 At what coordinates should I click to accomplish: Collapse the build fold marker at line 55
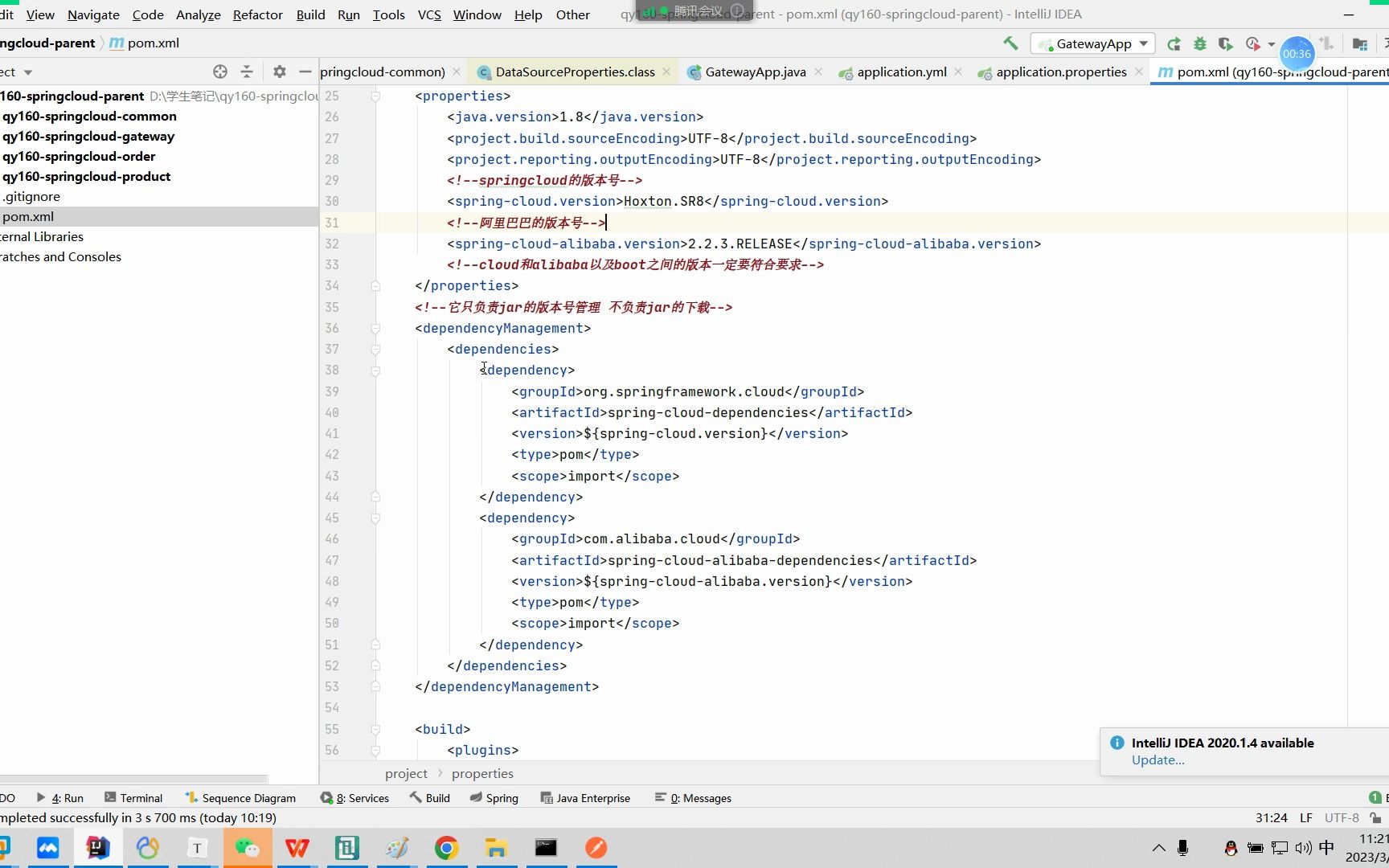tap(375, 729)
